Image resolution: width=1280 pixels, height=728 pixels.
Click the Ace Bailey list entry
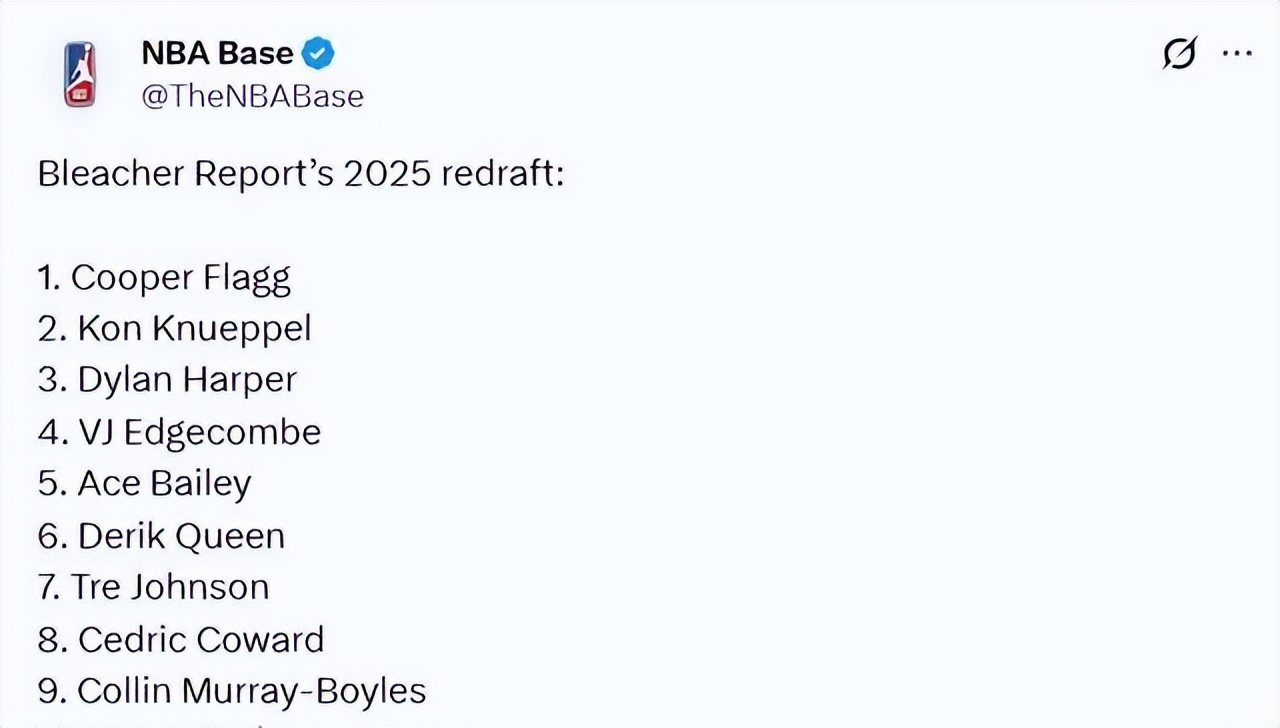coord(164,484)
